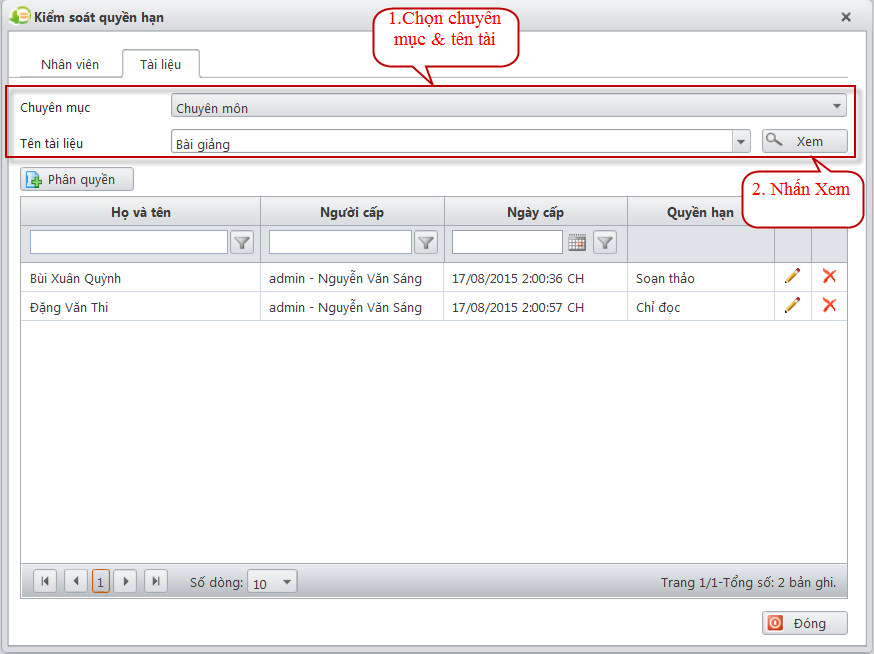Viewport: 874px width, 654px height.
Task: Select the Chỉ đọc permission cell
Action: pos(701,307)
